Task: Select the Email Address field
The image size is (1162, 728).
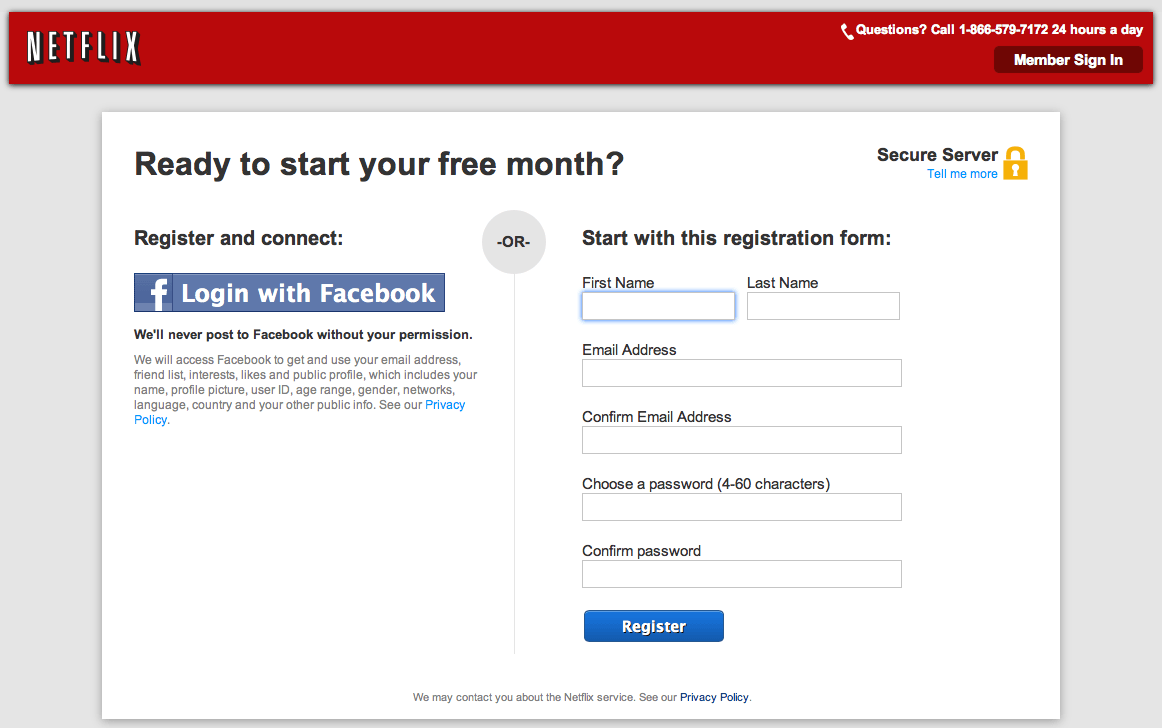Action: click(x=742, y=373)
